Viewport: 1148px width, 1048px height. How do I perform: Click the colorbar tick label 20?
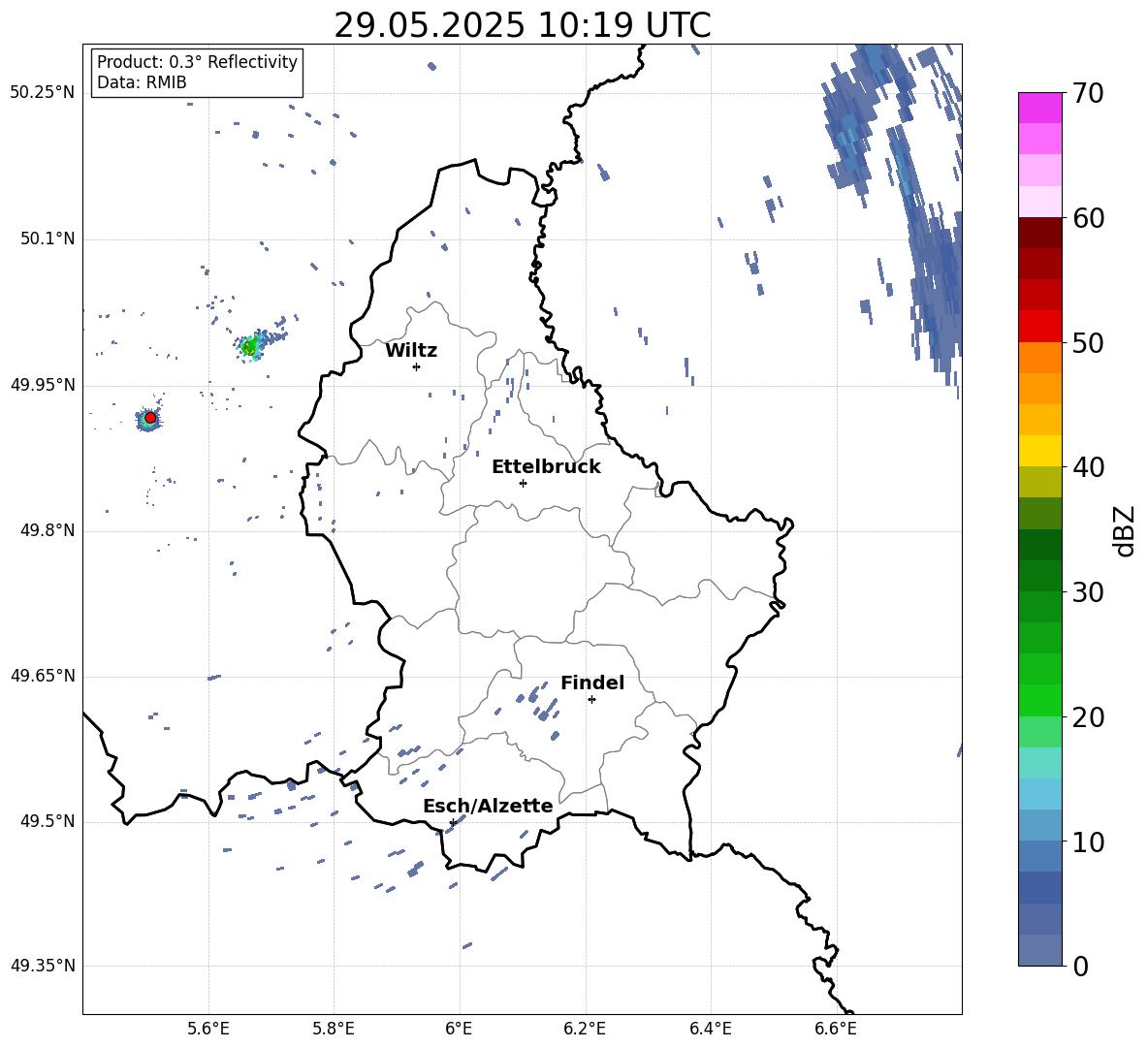coord(1088,716)
